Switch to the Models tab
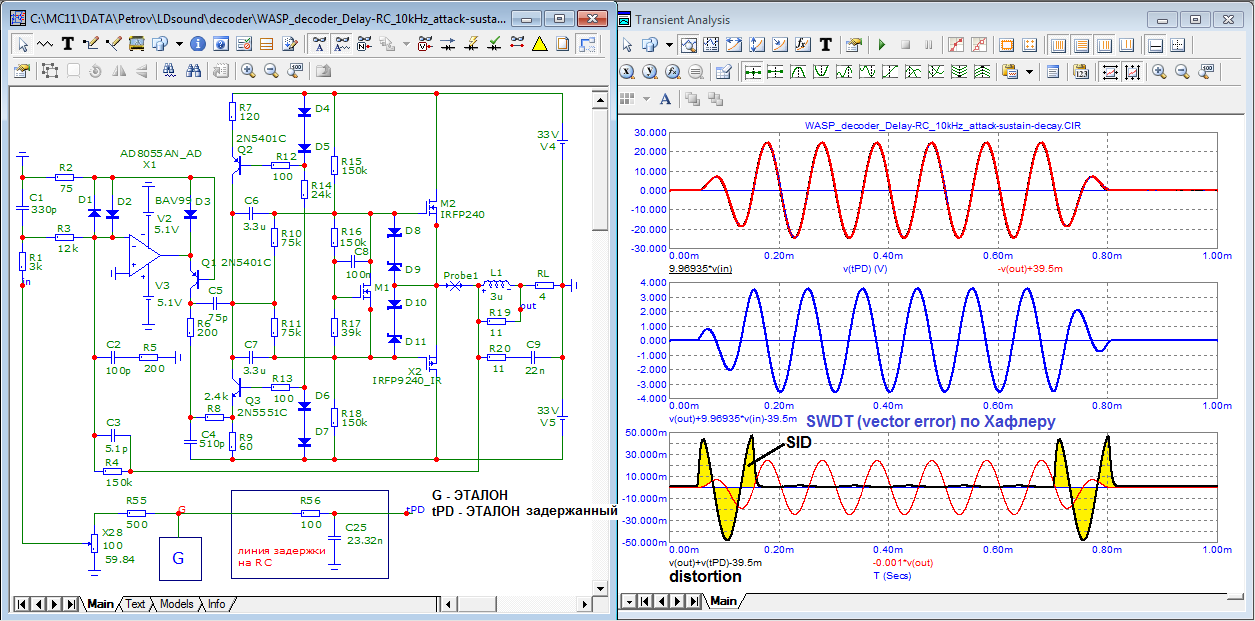The width and height of the screenshot is (1255, 621). pos(177,604)
